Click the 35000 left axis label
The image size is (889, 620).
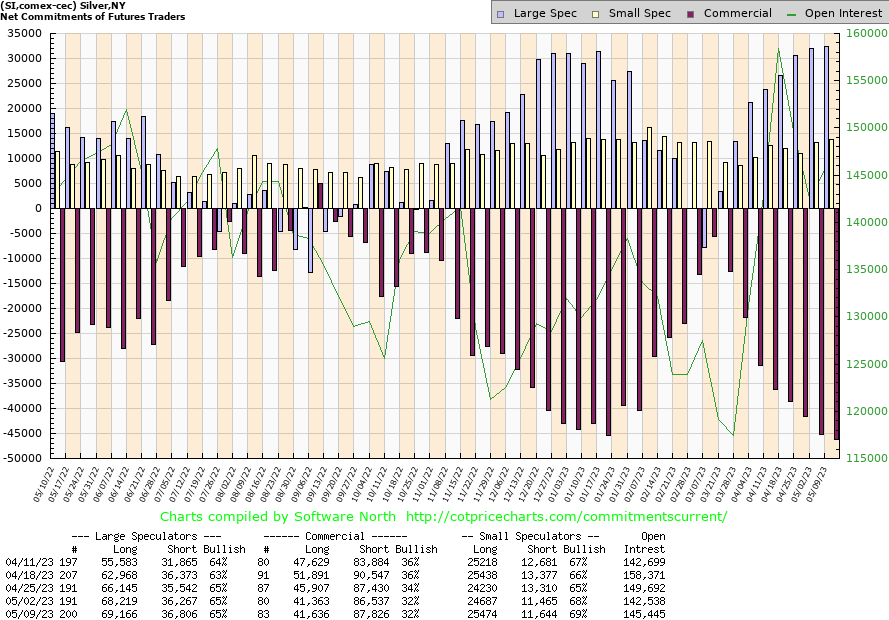21,33
